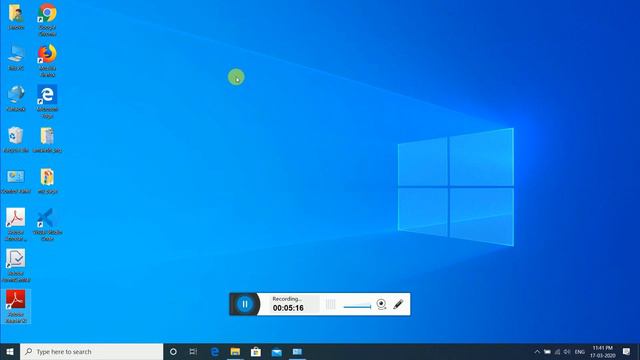
Task: Select the Recycle Bin icon
Action: (x=16, y=140)
